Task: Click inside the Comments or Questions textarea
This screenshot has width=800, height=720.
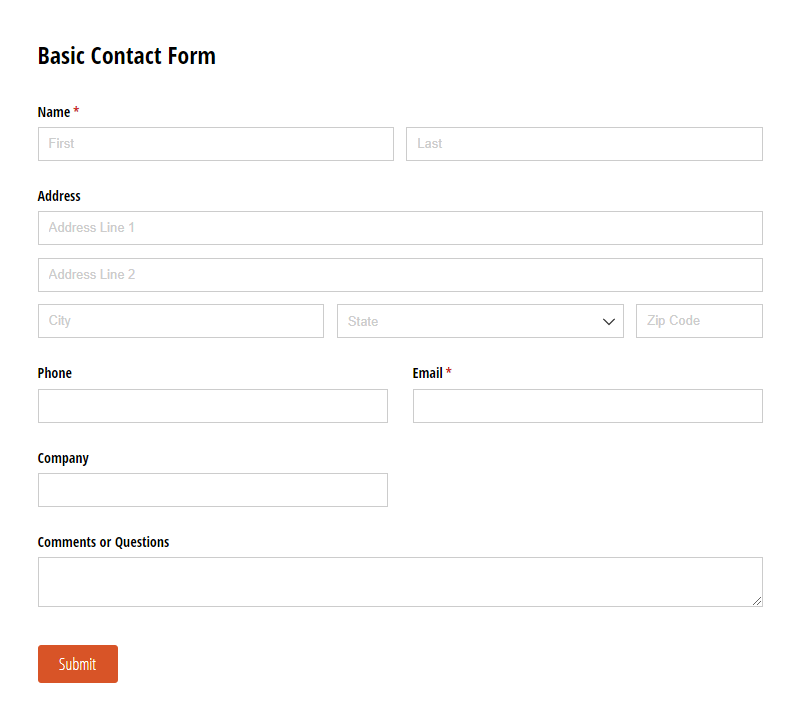Action: [400, 581]
